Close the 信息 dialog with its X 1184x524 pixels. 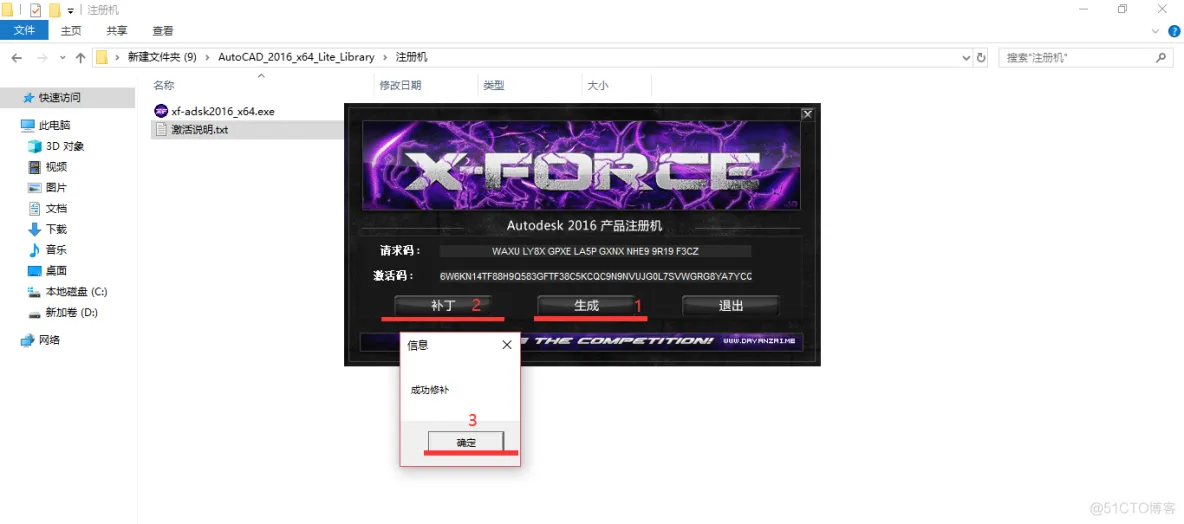507,345
